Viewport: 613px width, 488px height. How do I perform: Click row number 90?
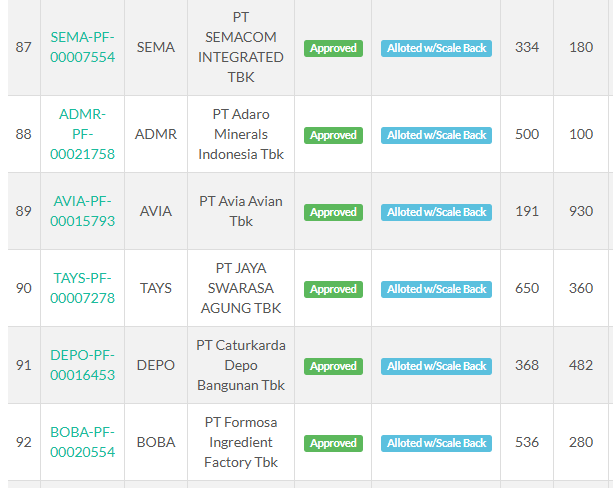[x=23, y=288]
